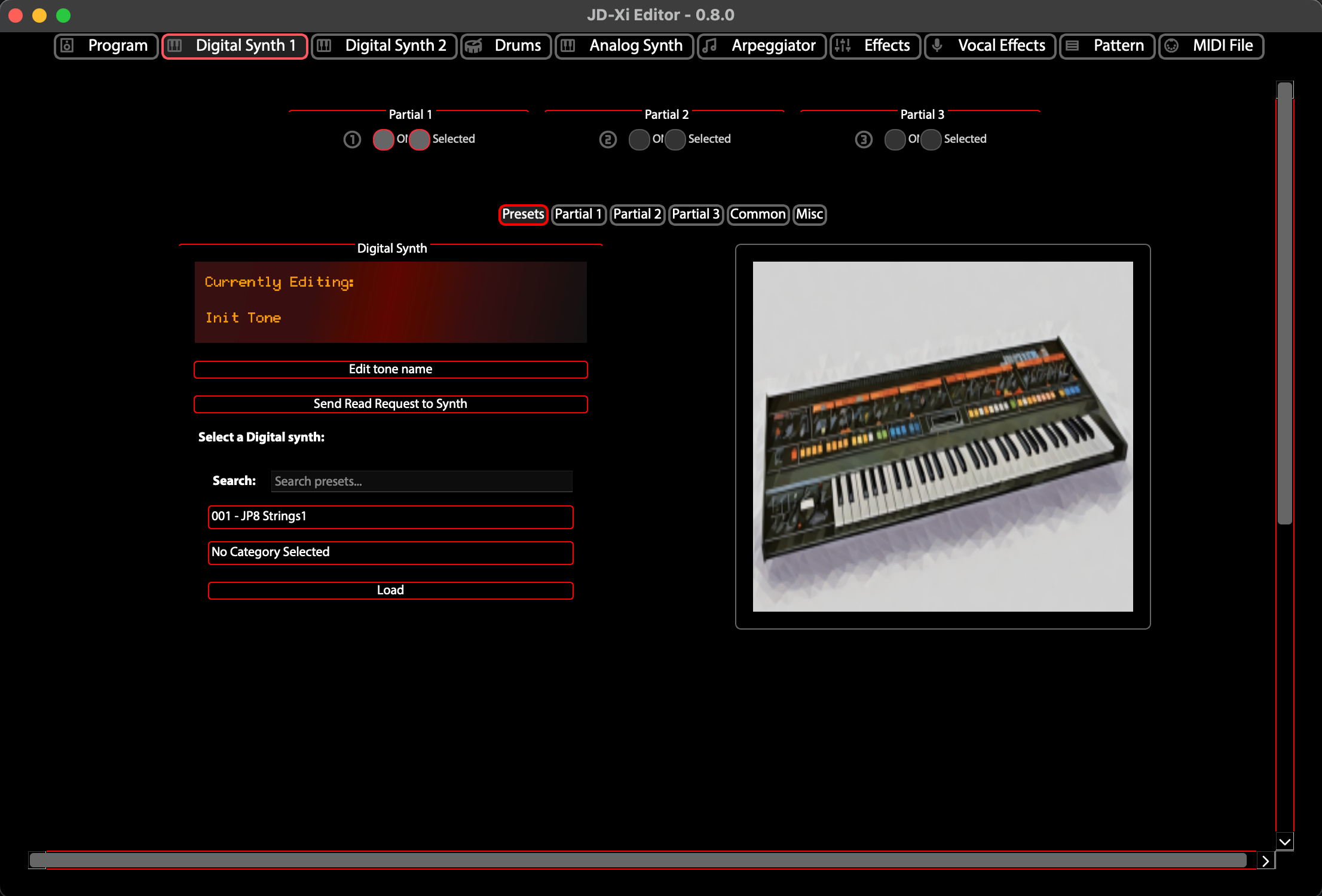Screen dimensions: 1322x896
Task: Click the Vocal Effects microphone icon
Action: pyautogui.click(x=937, y=46)
